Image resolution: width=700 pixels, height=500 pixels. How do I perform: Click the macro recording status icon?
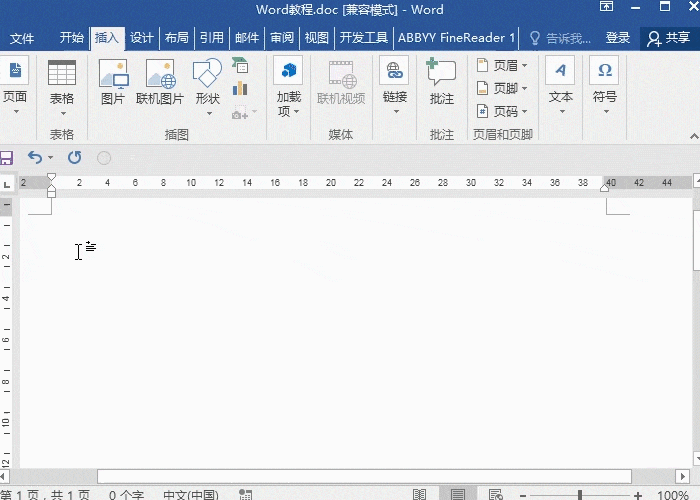(x=245, y=494)
